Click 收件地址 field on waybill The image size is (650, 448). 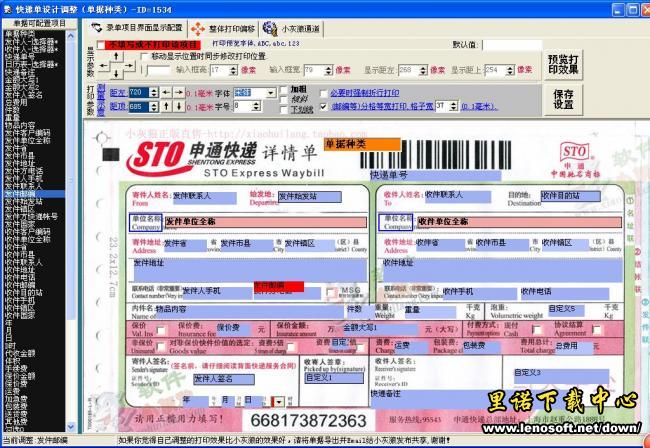[x=503, y=270]
